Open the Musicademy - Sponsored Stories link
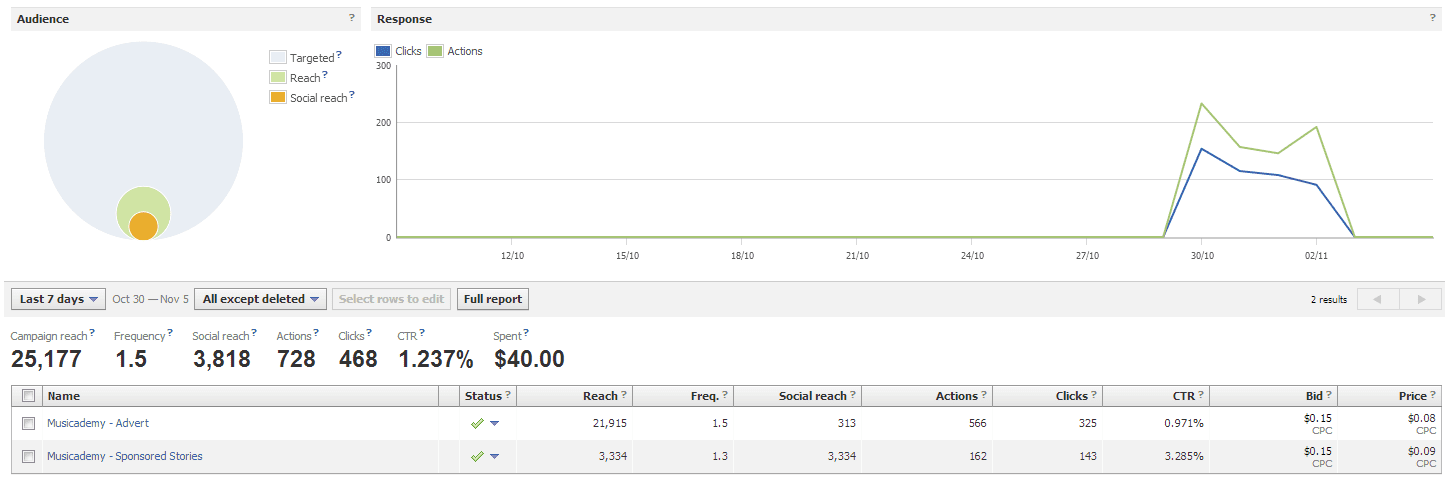 coord(125,456)
